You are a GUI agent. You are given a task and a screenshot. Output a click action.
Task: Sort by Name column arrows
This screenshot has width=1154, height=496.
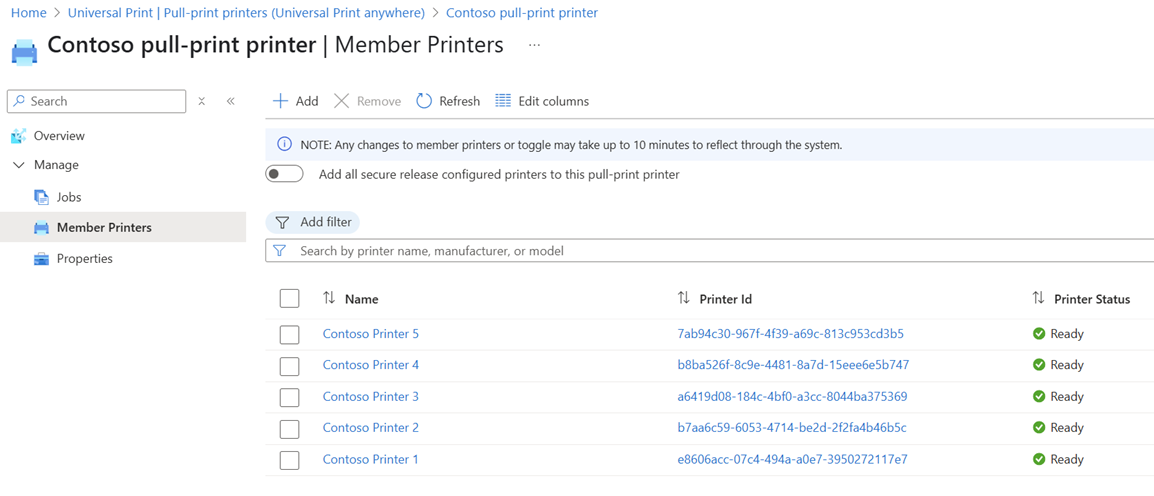(329, 298)
